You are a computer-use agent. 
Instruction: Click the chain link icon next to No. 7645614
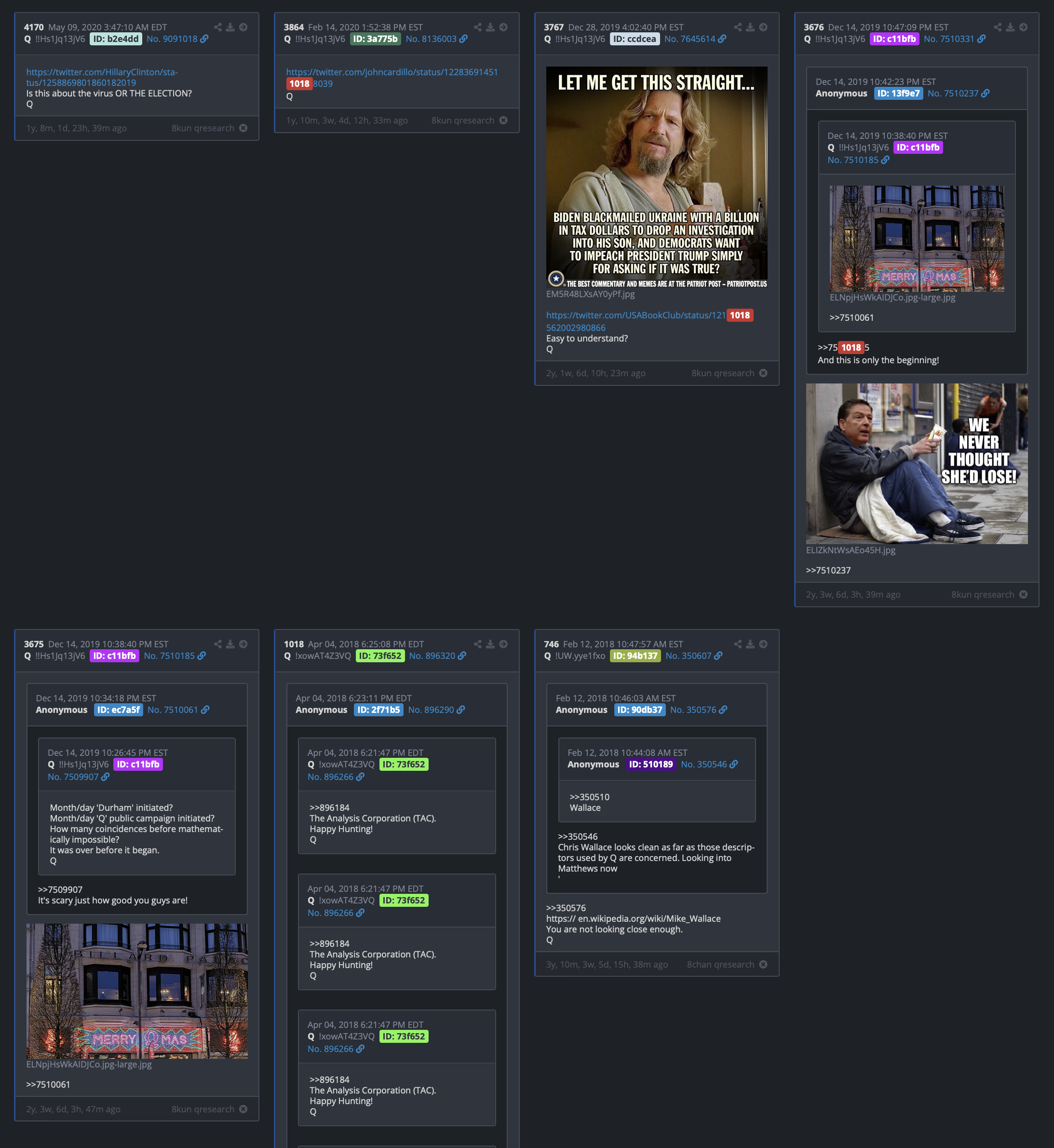[x=722, y=39]
